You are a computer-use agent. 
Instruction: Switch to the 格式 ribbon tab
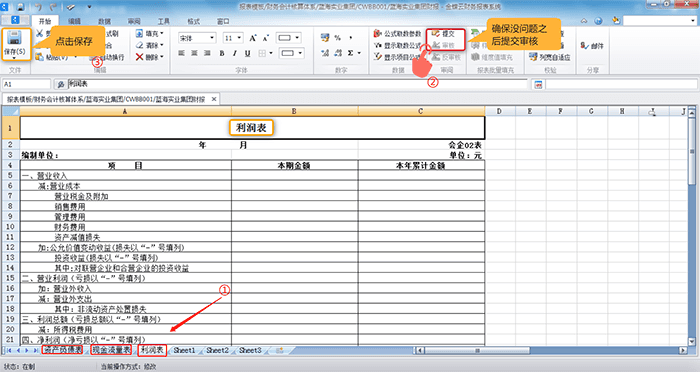[x=193, y=21]
